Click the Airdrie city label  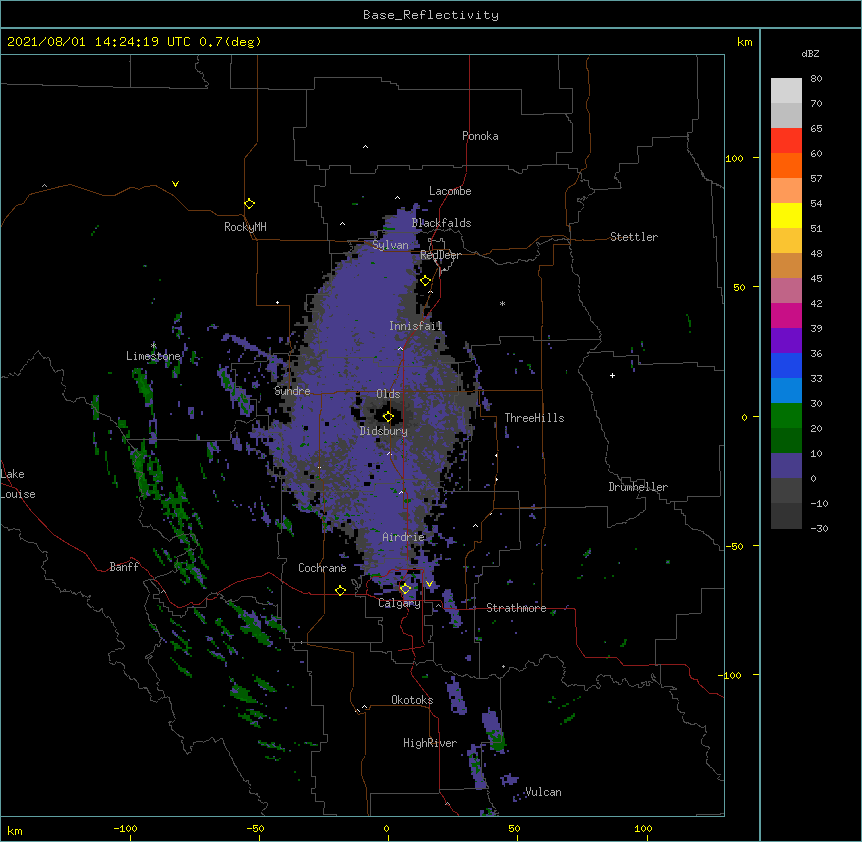click(404, 537)
